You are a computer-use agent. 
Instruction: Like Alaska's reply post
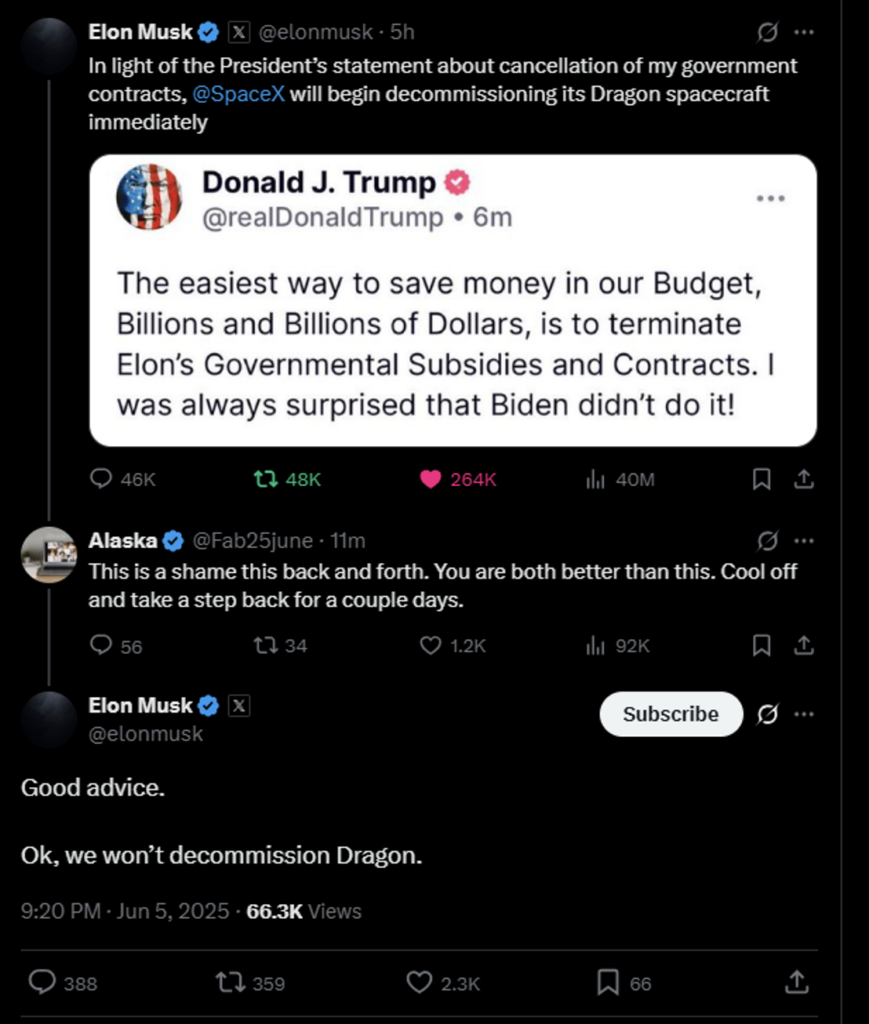(431, 645)
